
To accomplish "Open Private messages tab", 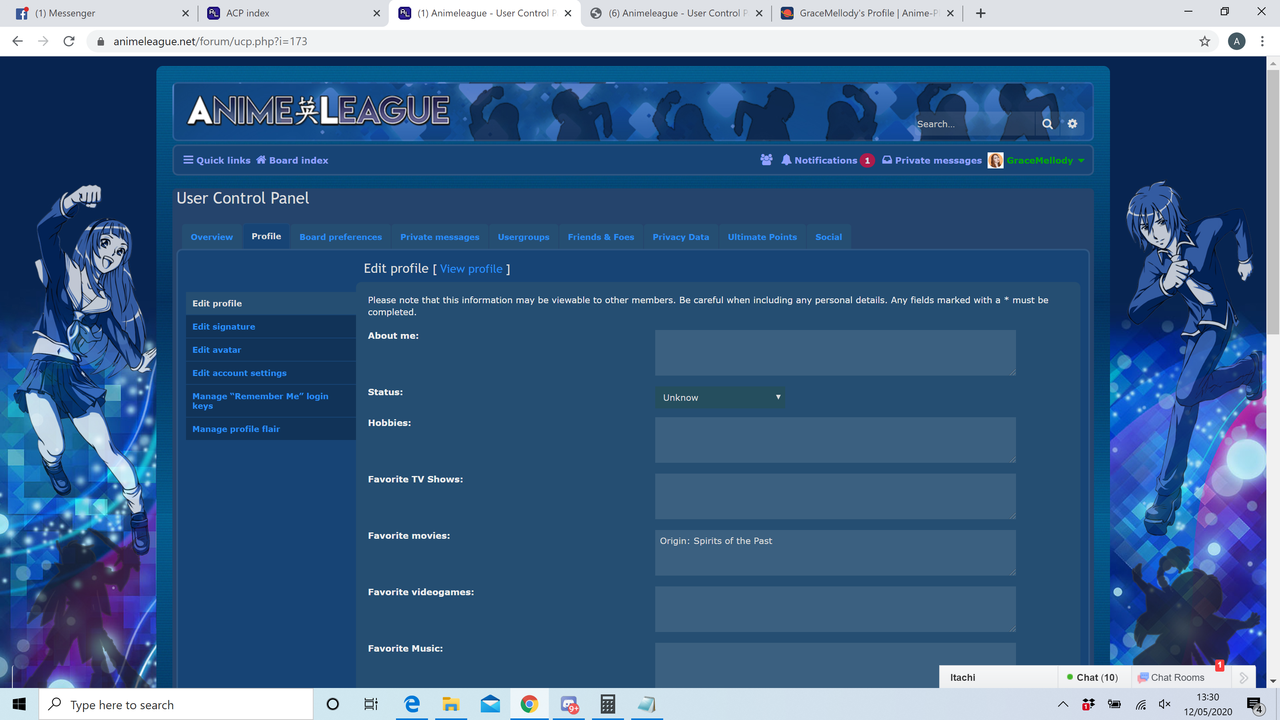I will pos(440,237).
